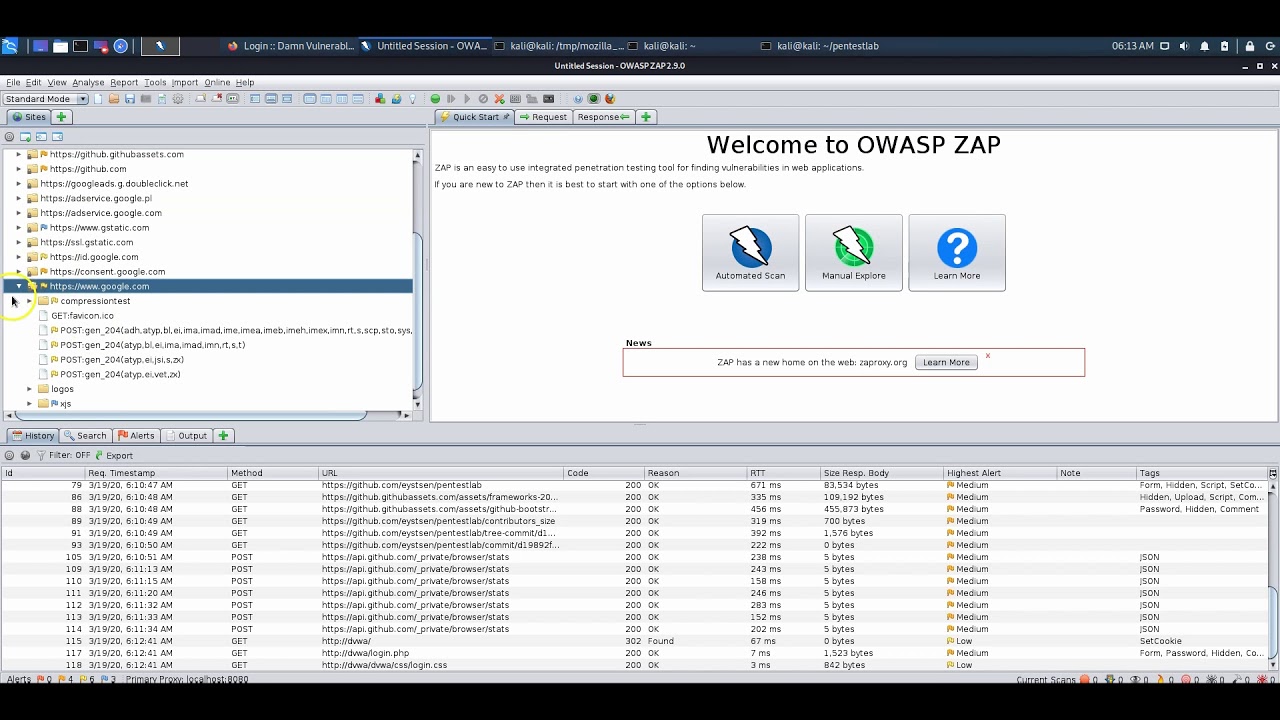Click the Persist Session floppy disk icon
Screen dimensions: 1280x720
point(130,99)
